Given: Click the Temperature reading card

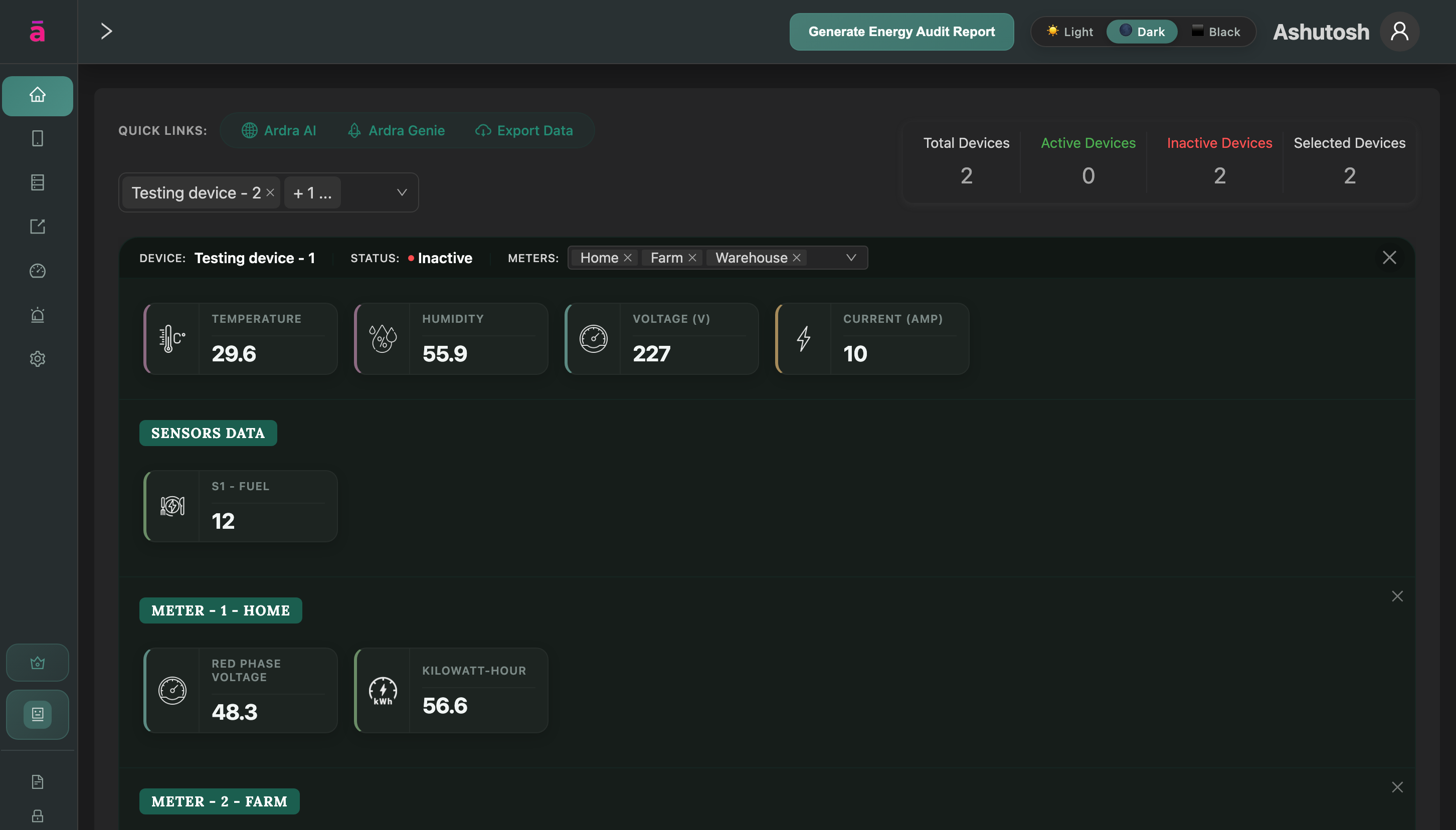Looking at the screenshot, I should [x=241, y=339].
